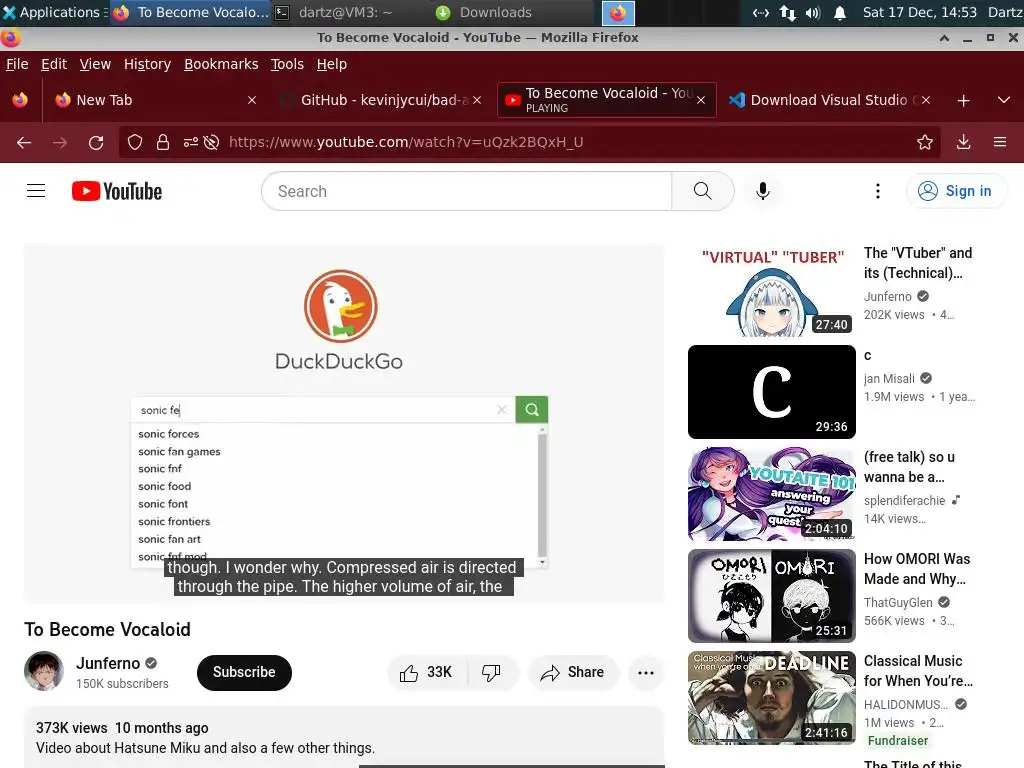Screen dimensions: 1024x768
Task: Open the File menu
Action: (x=17, y=64)
